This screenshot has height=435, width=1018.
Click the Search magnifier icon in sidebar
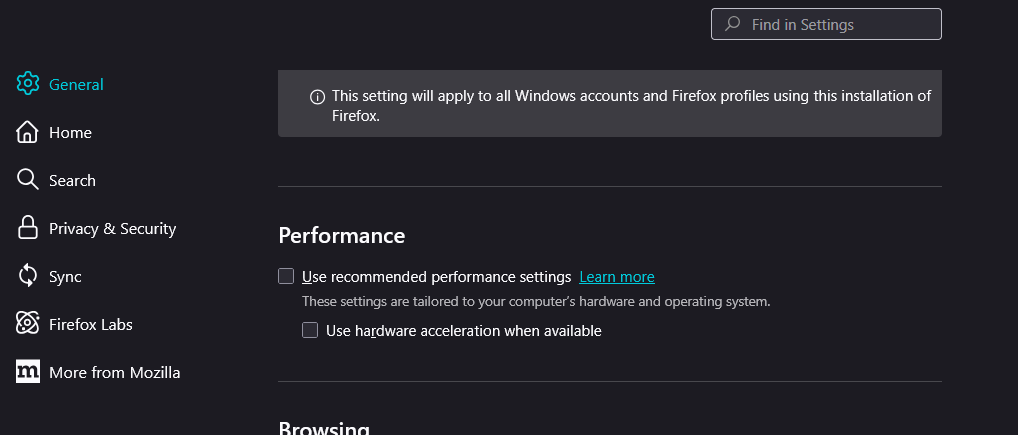[28, 180]
